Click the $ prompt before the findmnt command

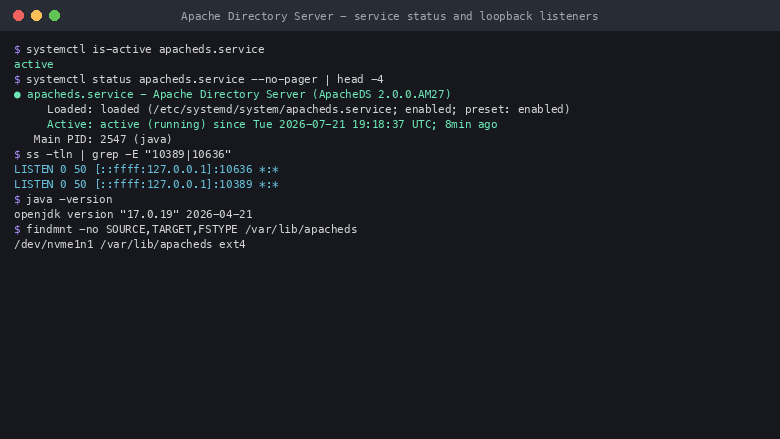point(17,229)
